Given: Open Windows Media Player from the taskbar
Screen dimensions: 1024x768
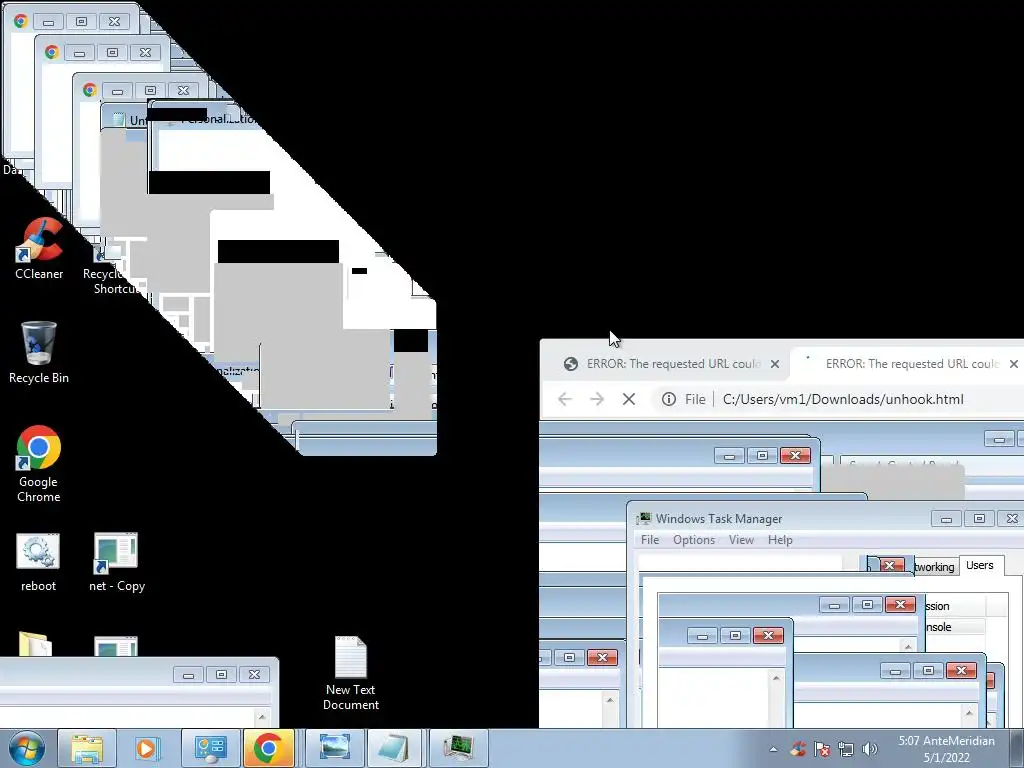Looking at the screenshot, I should tap(148, 748).
